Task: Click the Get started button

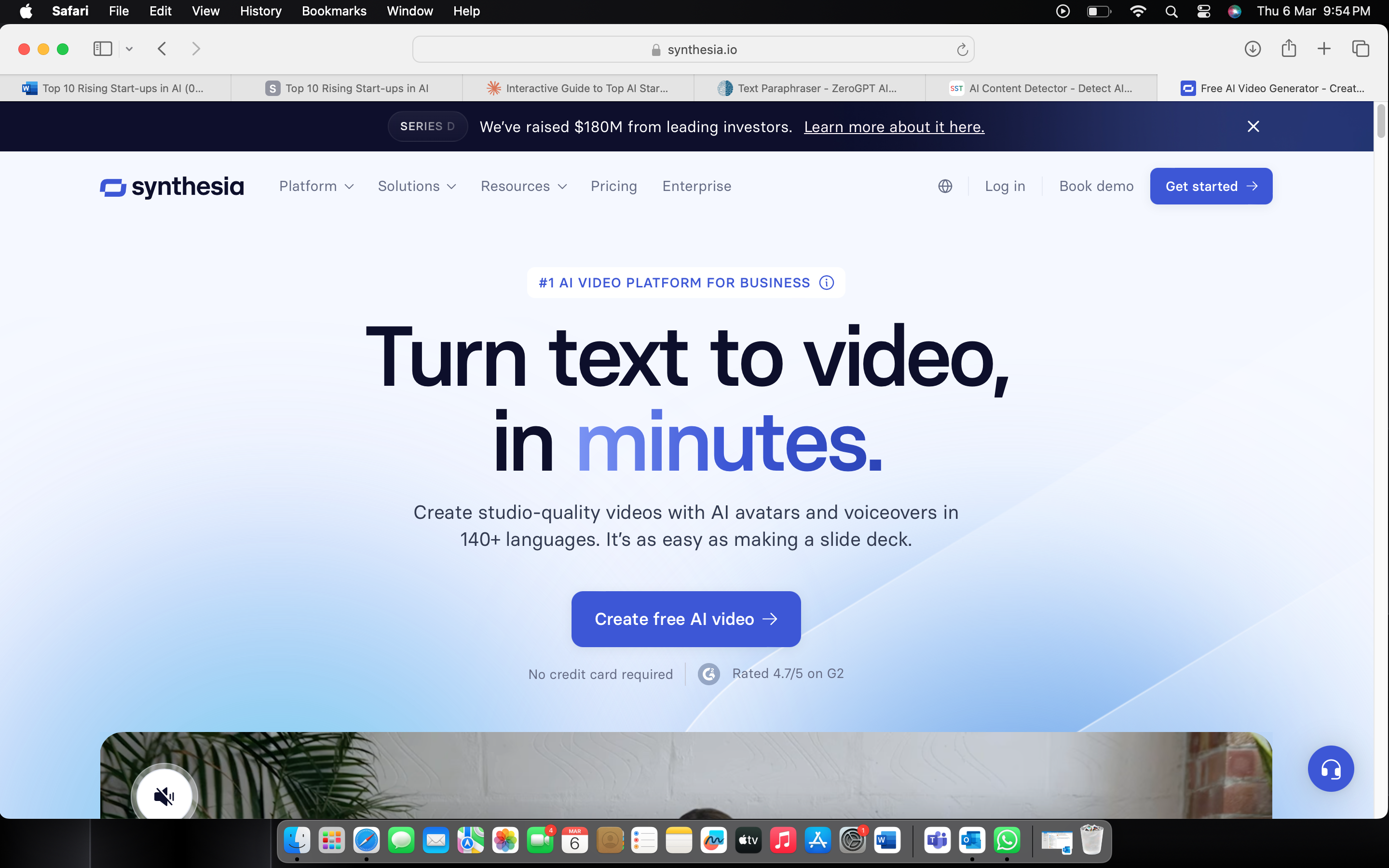Action: (1211, 186)
